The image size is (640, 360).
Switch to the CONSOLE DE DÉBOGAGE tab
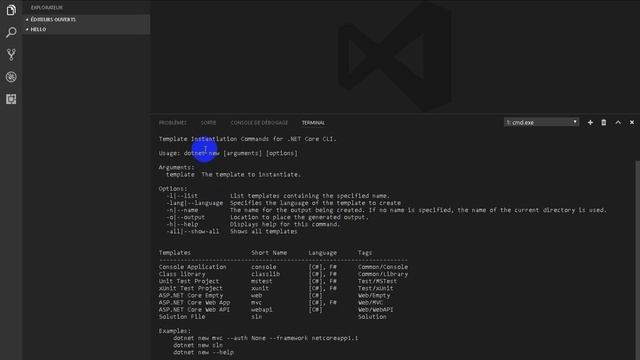point(259,123)
